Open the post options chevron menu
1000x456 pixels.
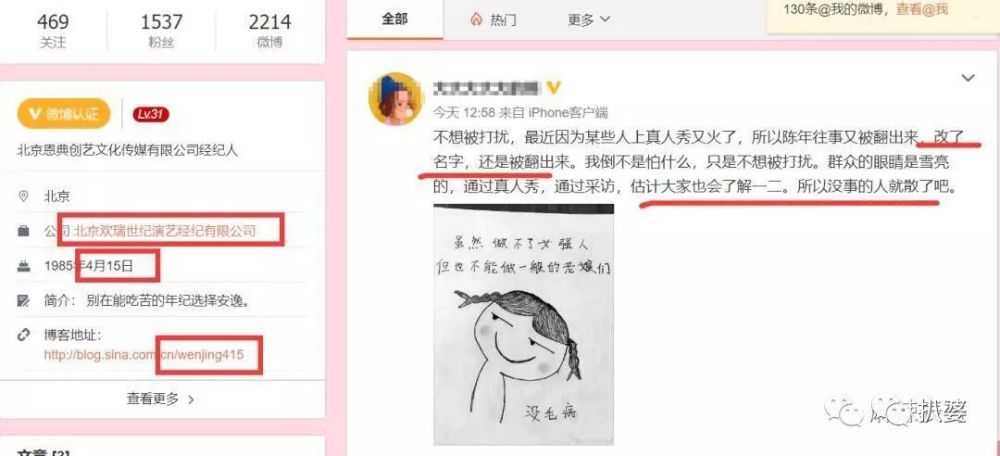tap(968, 78)
